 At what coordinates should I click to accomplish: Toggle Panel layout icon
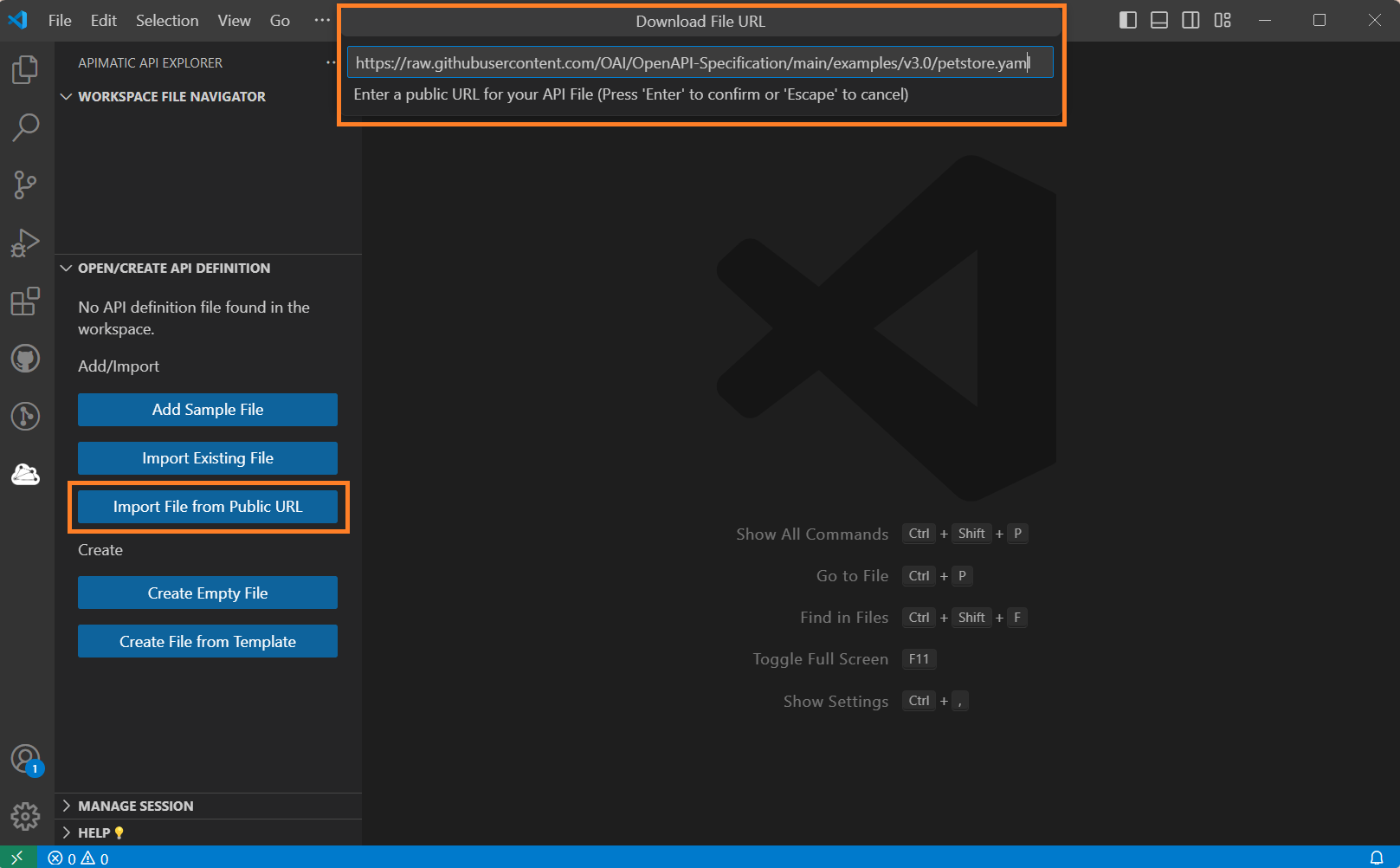1159,20
